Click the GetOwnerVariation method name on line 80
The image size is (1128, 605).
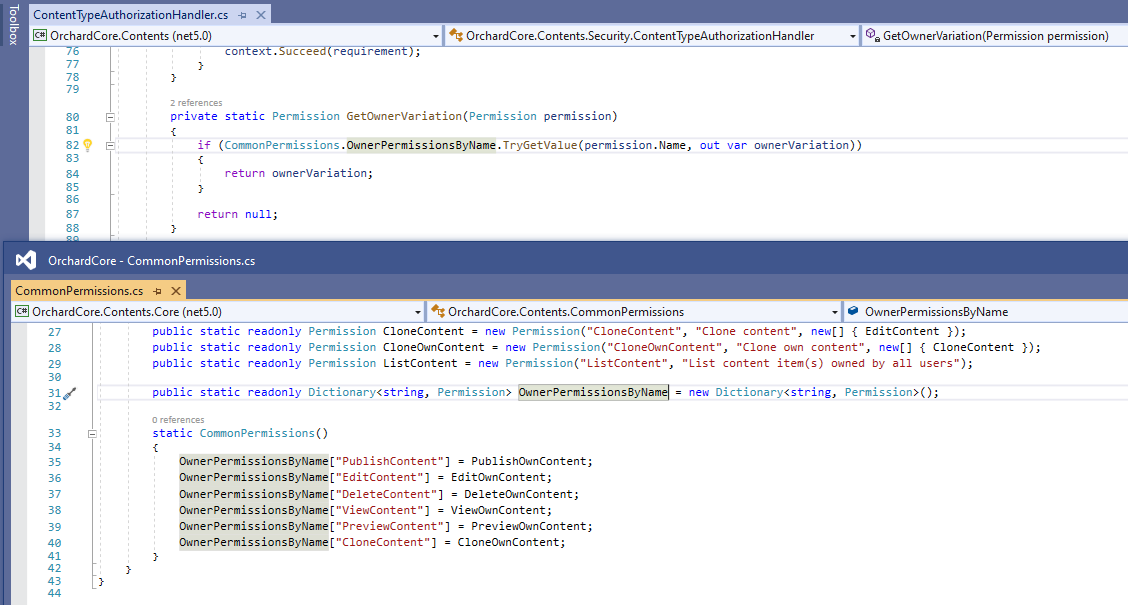(x=404, y=117)
